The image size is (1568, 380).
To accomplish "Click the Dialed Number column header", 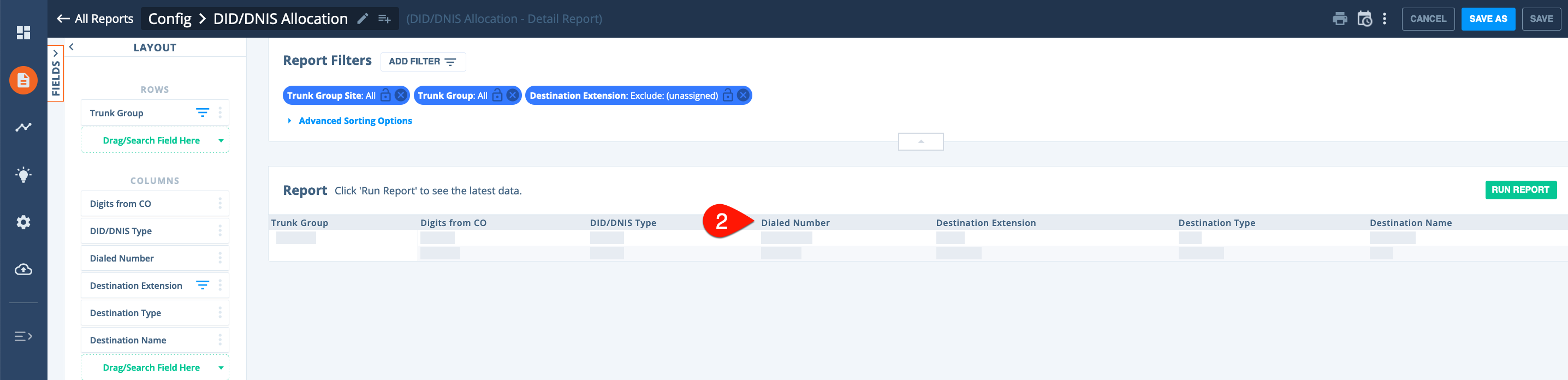I will (x=795, y=223).
